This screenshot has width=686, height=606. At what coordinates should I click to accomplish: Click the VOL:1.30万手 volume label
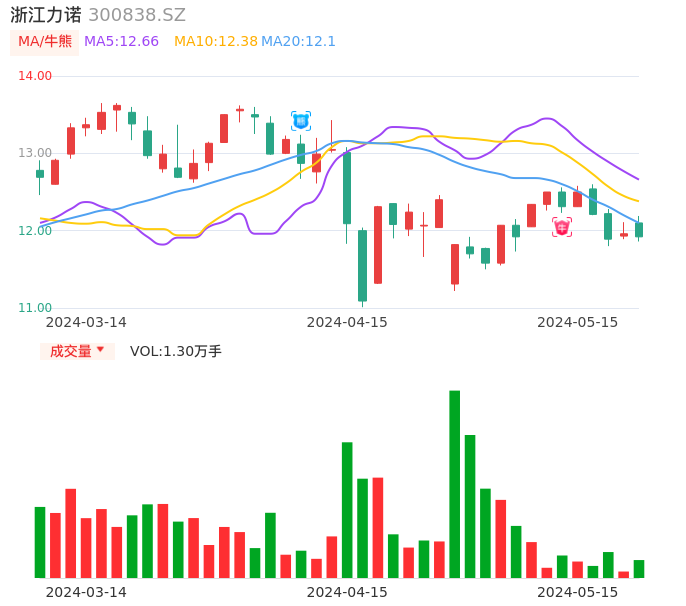click(176, 351)
